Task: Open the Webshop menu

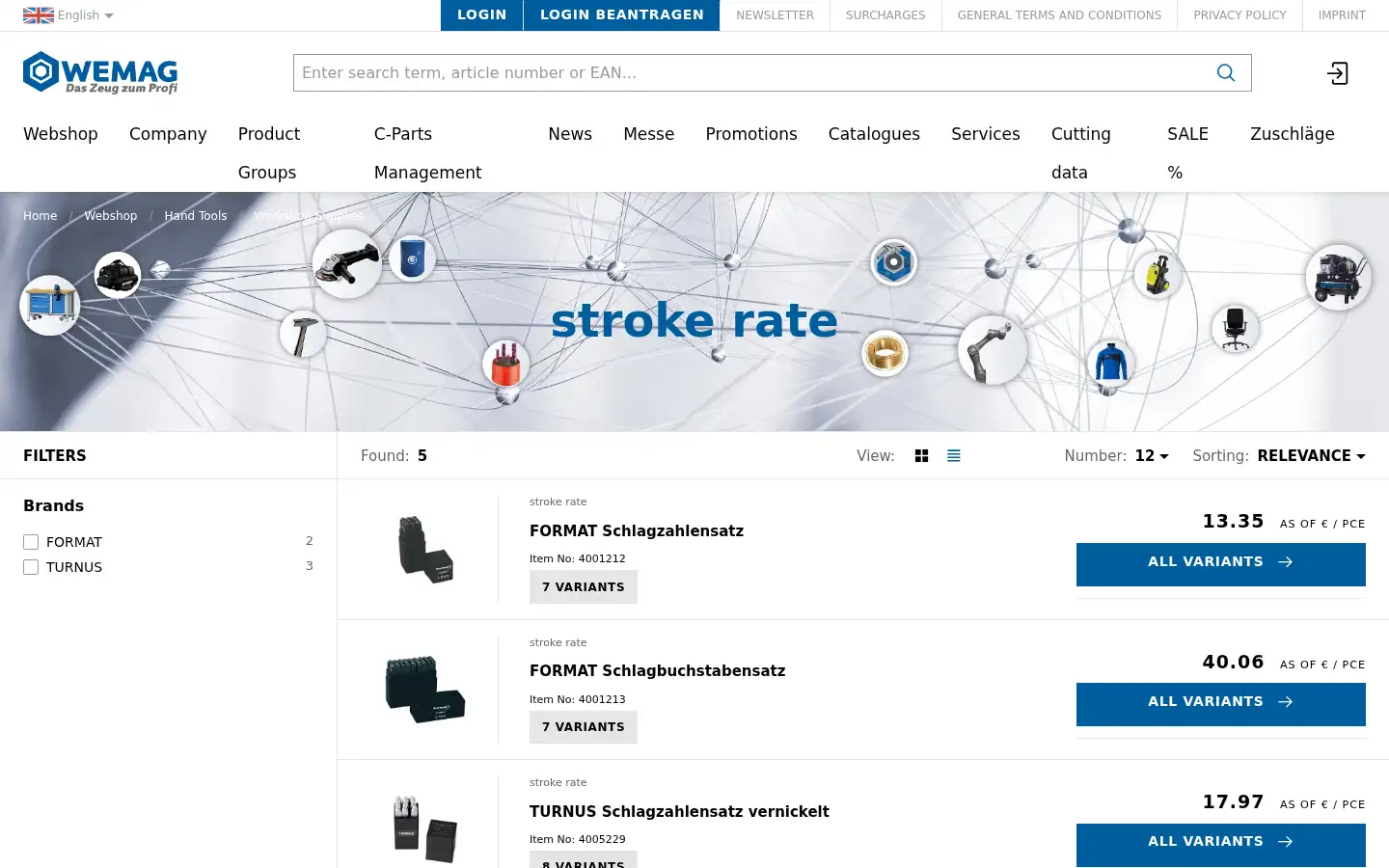Action: (x=61, y=134)
